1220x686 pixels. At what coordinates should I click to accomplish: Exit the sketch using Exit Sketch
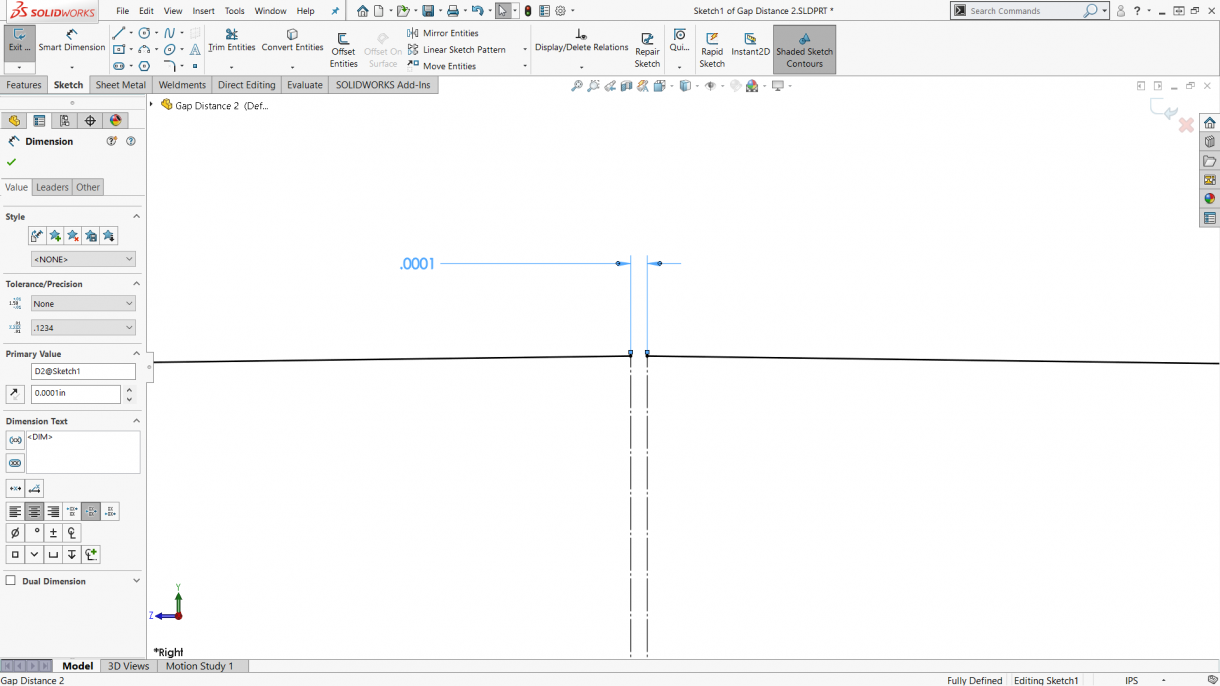tap(19, 41)
